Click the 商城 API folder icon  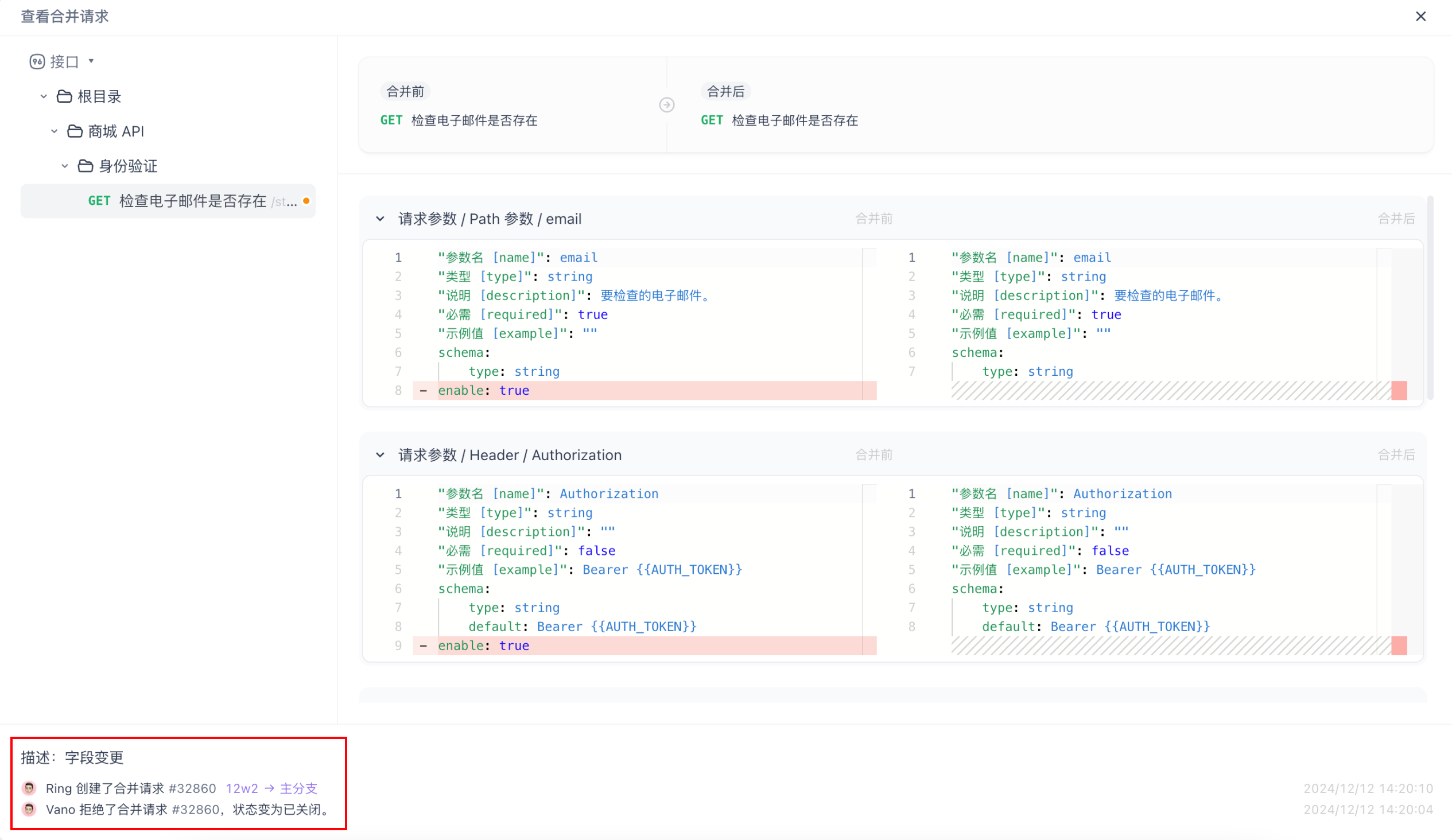pyautogui.click(x=75, y=131)
